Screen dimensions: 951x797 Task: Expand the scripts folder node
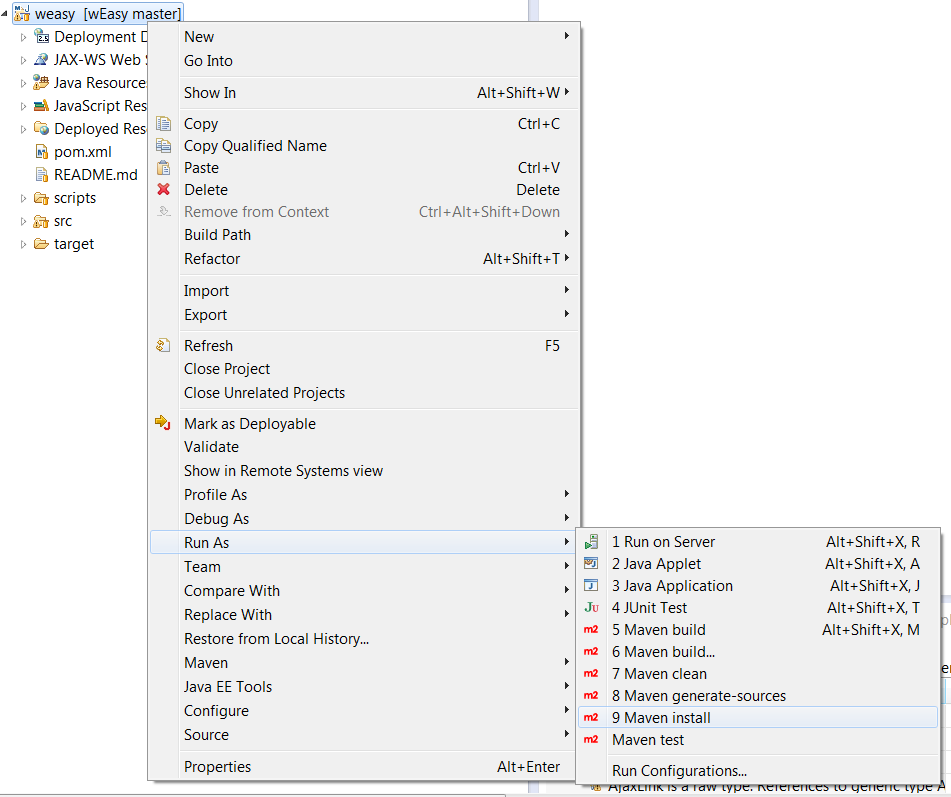(x=24, y=198)
